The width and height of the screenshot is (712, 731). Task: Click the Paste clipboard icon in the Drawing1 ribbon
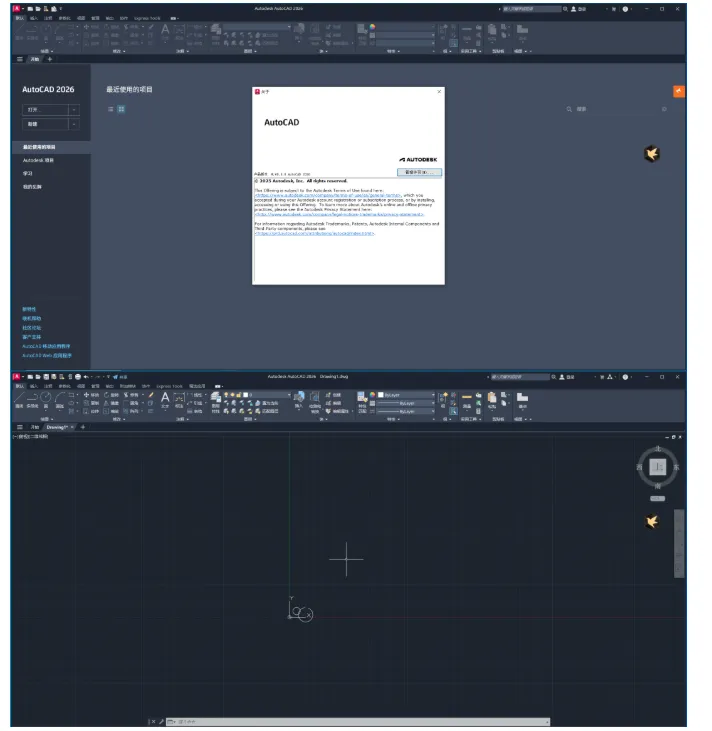pos(492,398)
